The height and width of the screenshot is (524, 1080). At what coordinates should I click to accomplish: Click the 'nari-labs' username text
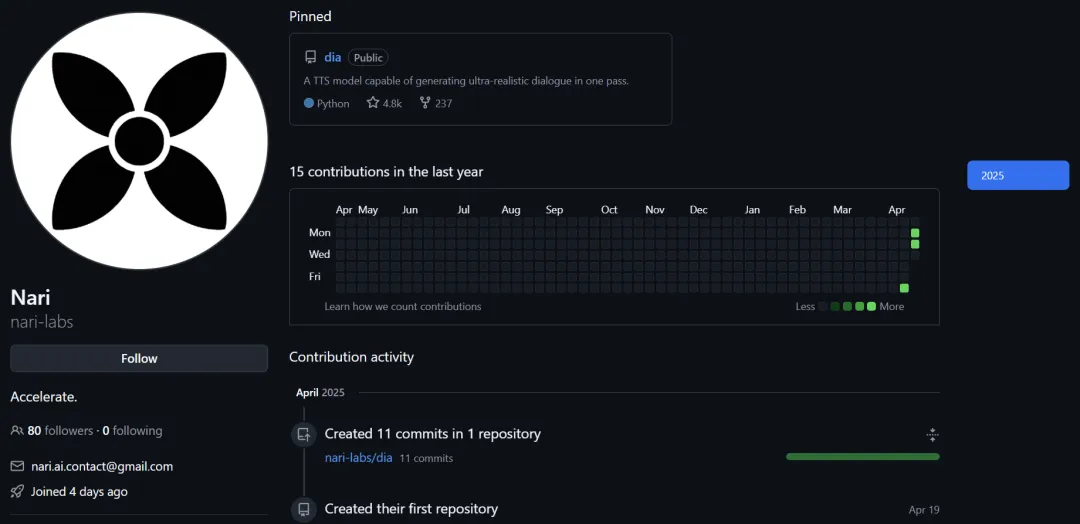pos(42,322)
